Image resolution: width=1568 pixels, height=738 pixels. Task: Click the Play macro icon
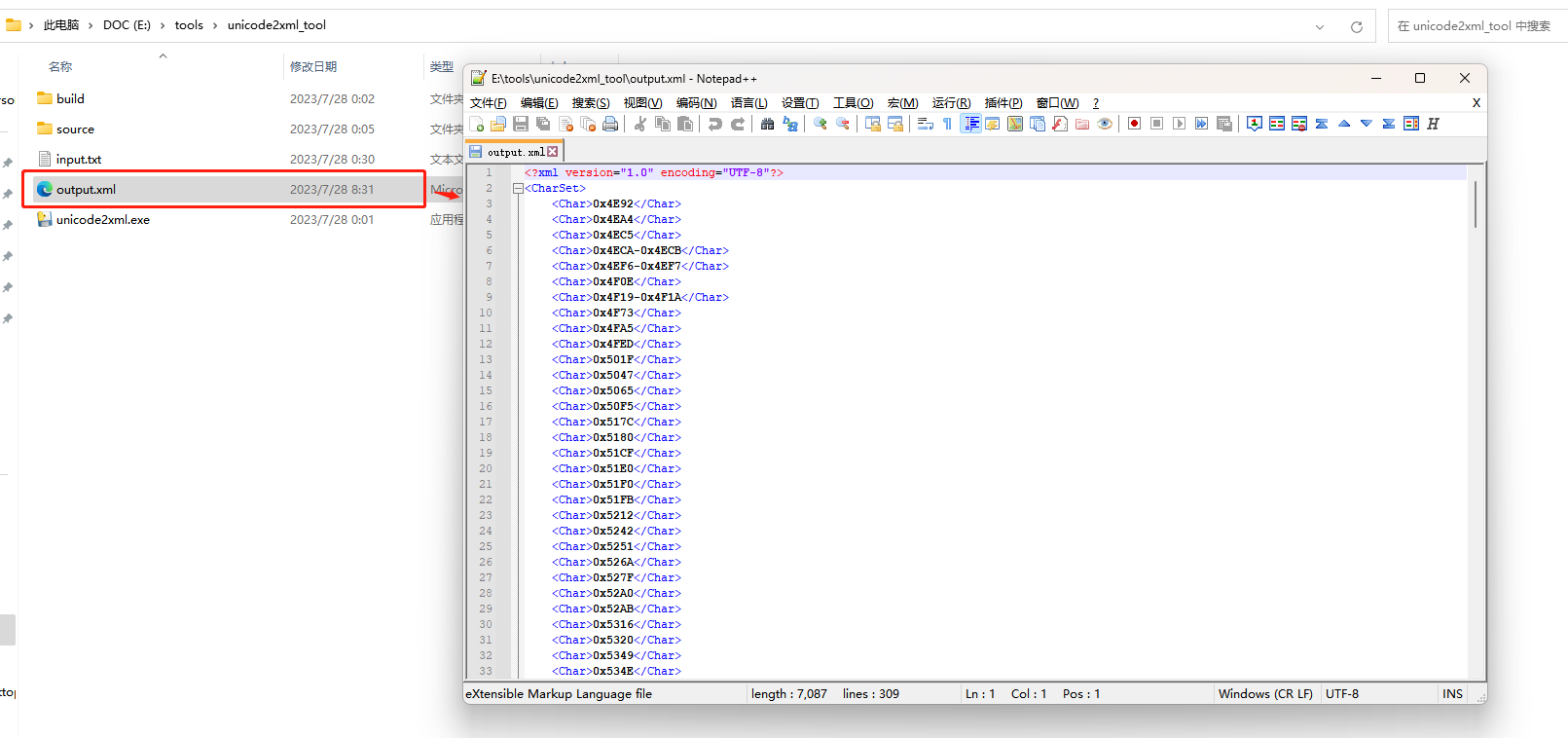click(1180, 124)
